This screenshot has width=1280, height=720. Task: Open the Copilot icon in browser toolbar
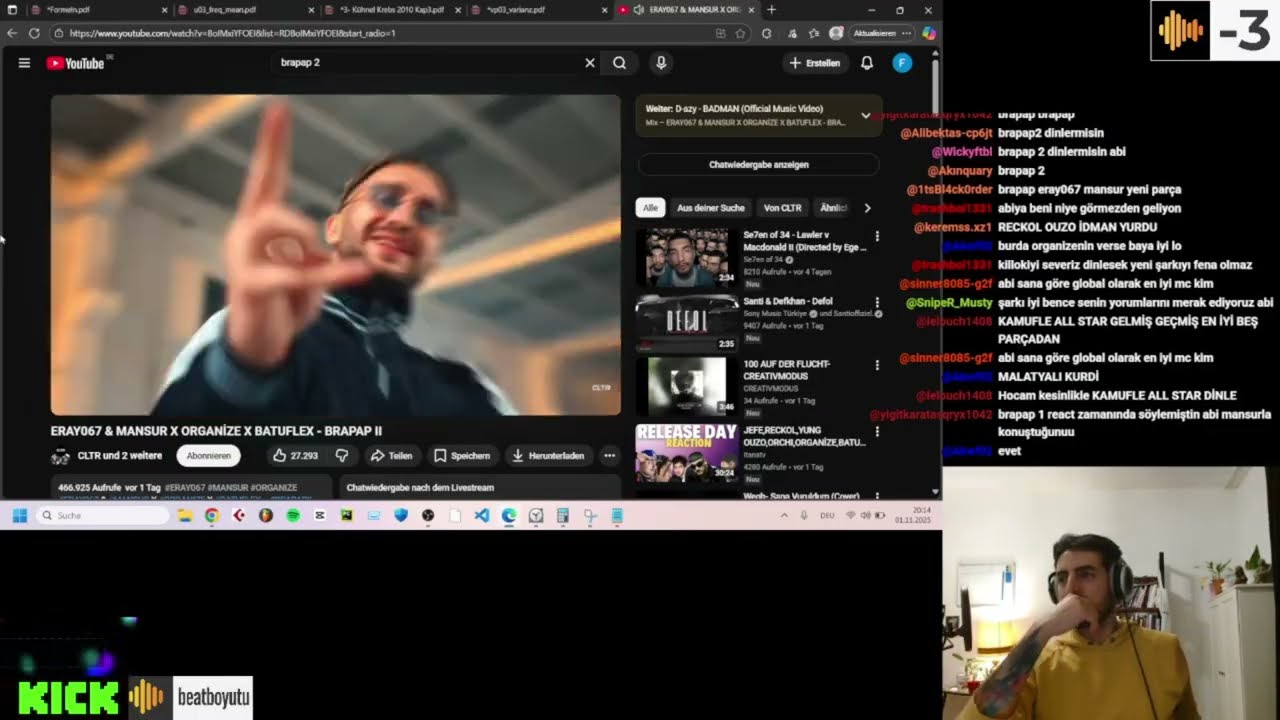929,33
